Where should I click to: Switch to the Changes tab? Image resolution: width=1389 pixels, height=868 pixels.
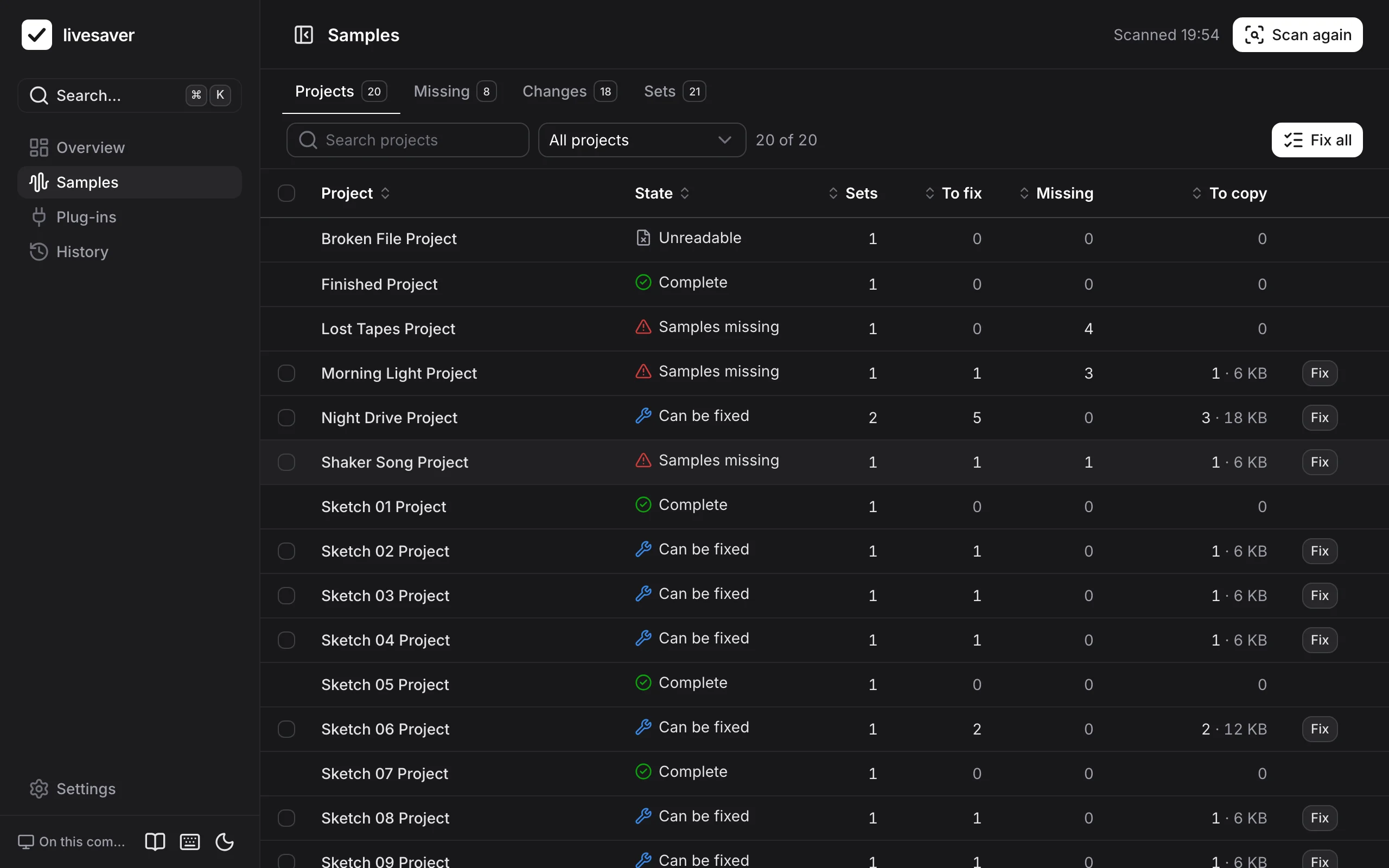(x=569, y=91)
